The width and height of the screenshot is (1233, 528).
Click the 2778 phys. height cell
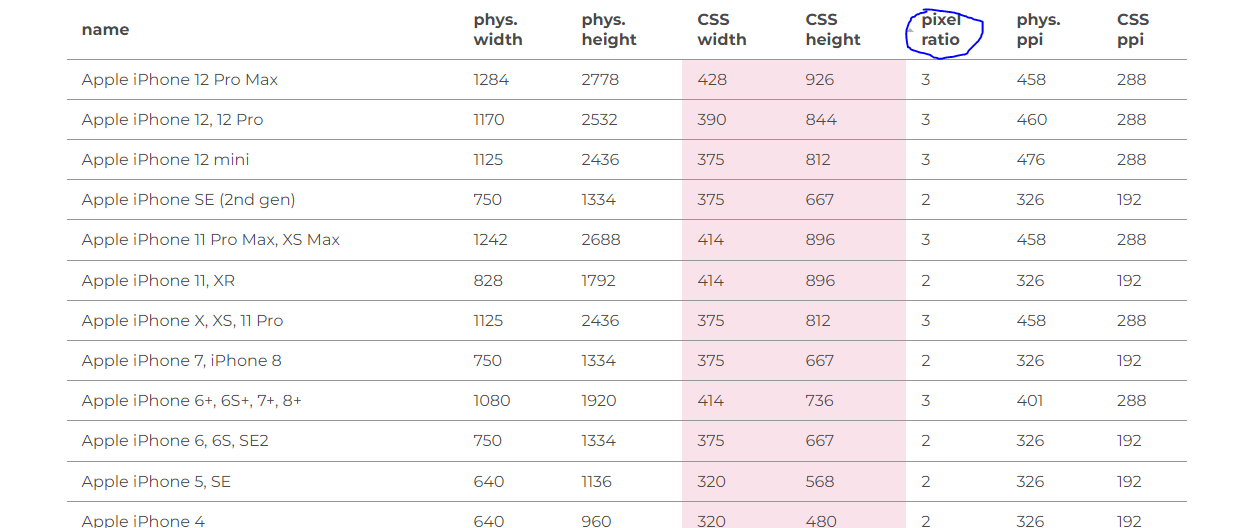coord(600,80)
